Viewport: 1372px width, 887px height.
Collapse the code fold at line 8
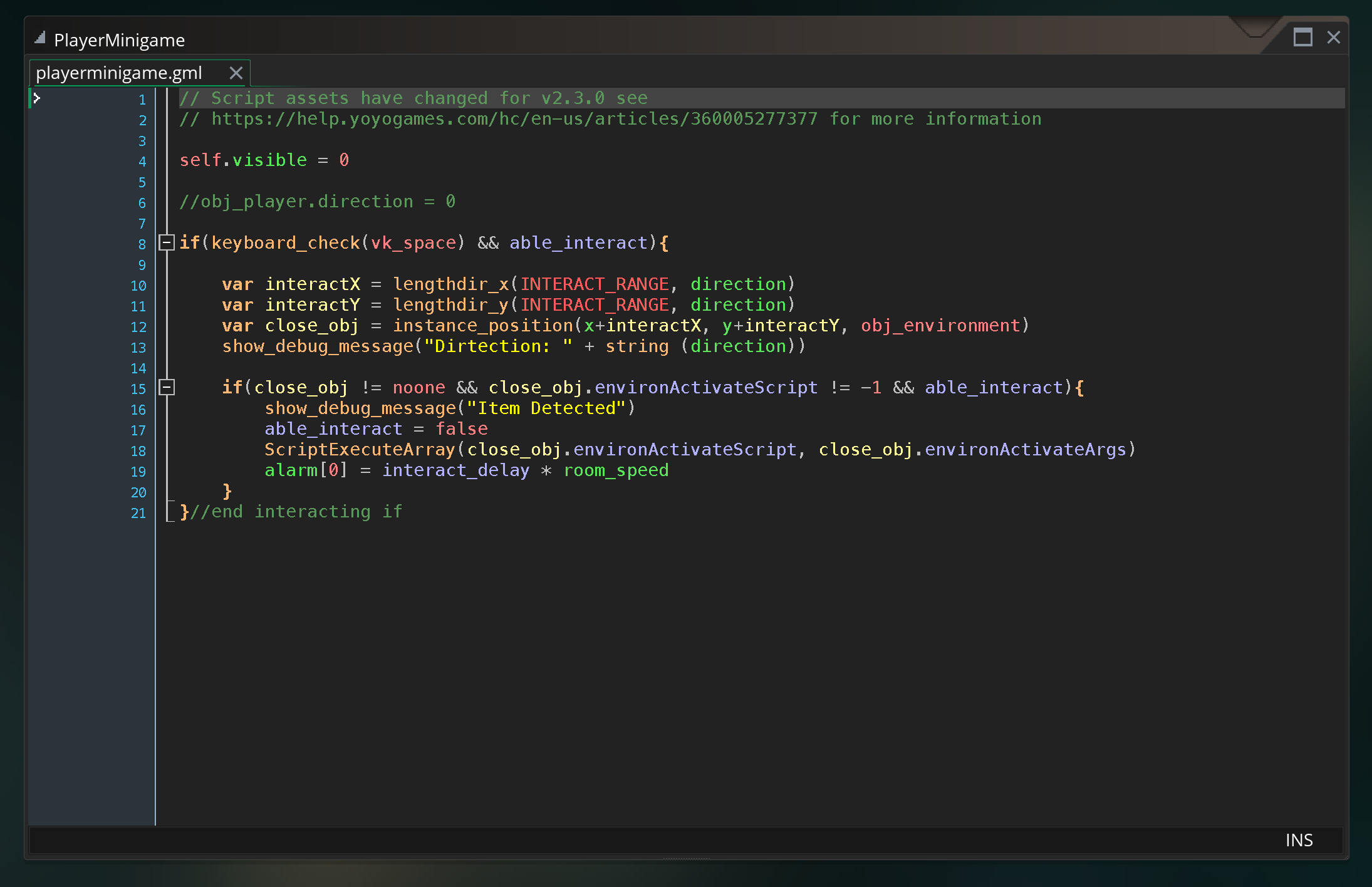(166, 242)
